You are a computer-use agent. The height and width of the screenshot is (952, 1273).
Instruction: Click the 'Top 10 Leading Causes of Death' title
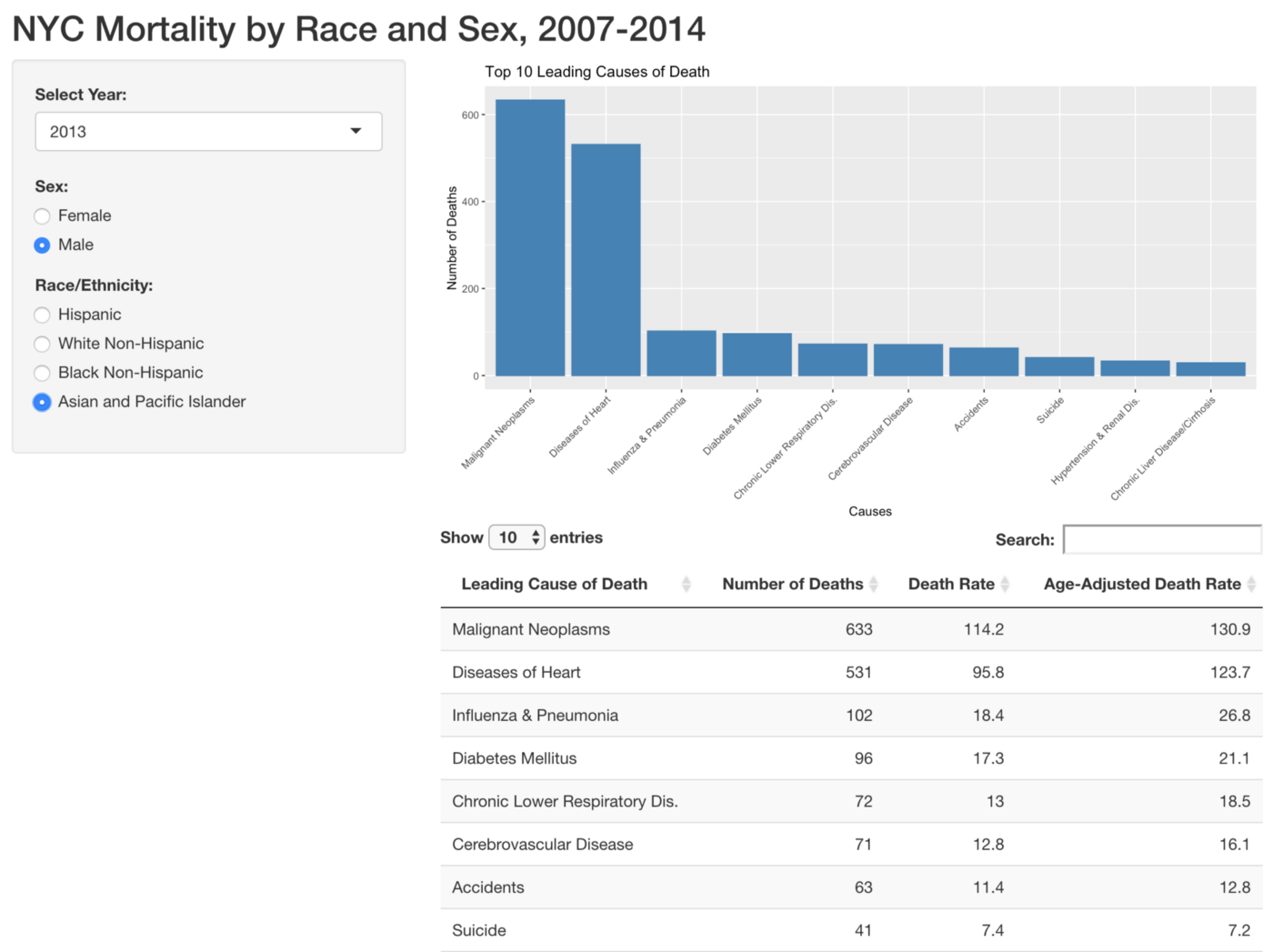596,72
